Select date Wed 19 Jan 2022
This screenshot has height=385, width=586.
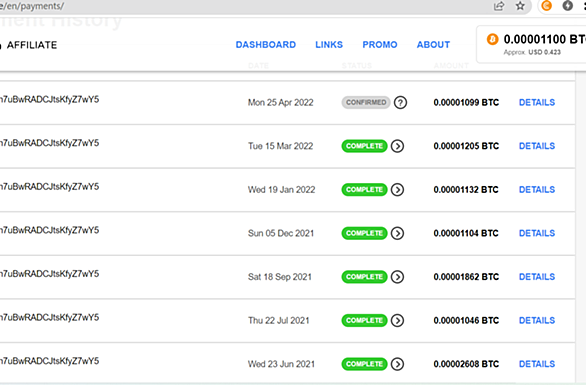point(281,190)
